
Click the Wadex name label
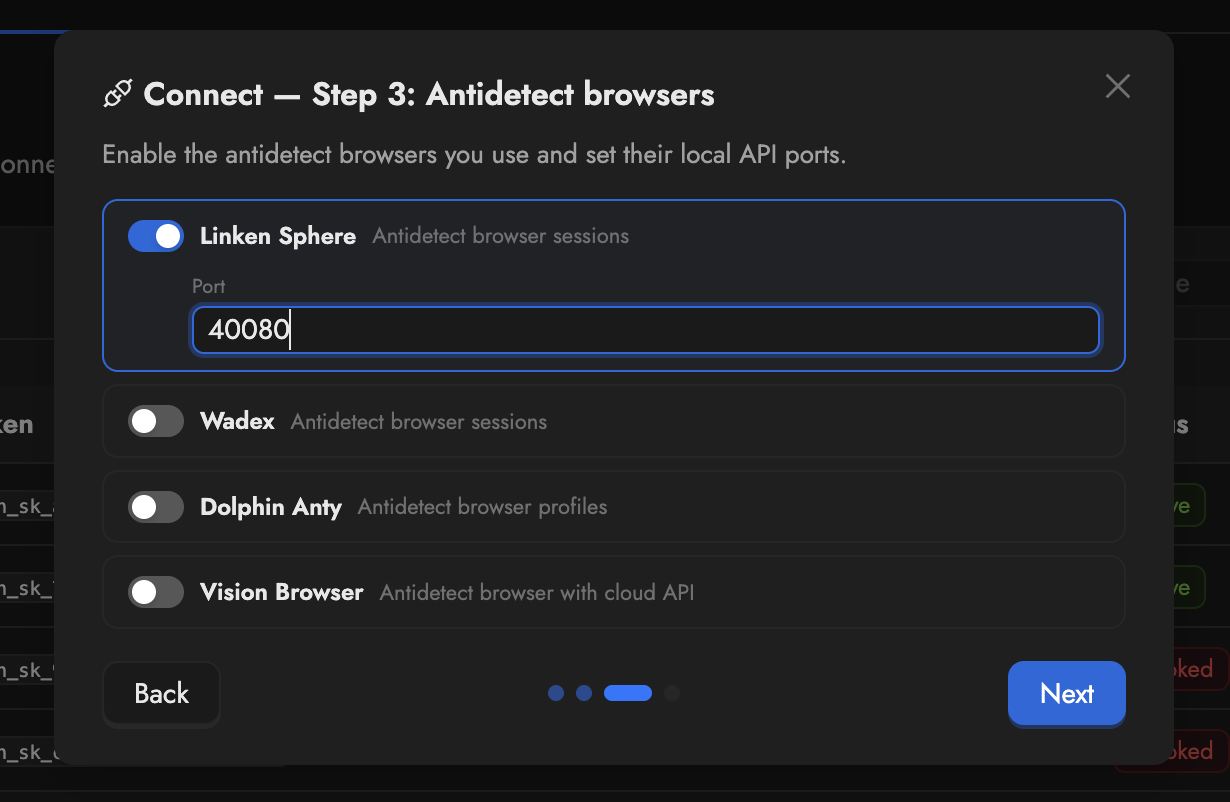coord(237,421)
